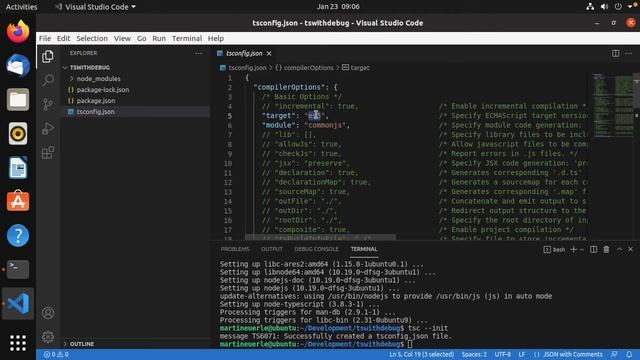Open the Extensions view
Image resolution: width=640 pixels, height=360 pixels.
coord(48,153)
